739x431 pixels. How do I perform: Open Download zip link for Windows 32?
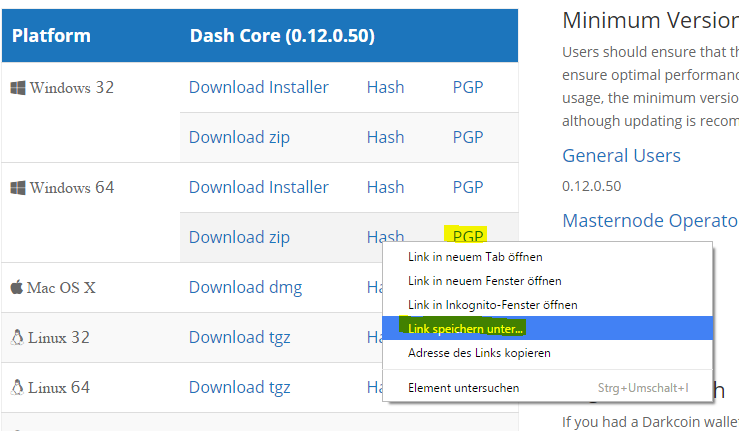click(239, 137)
